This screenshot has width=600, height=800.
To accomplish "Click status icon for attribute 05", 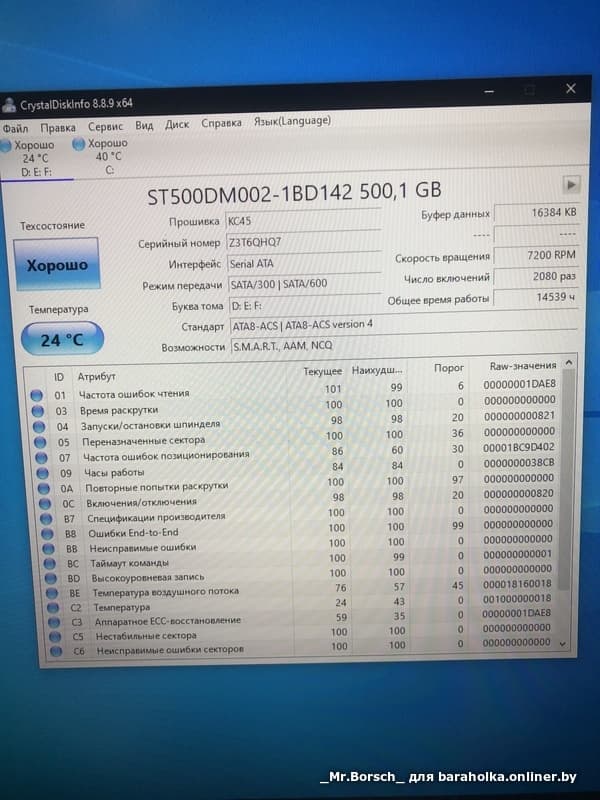I will [40, 442].
